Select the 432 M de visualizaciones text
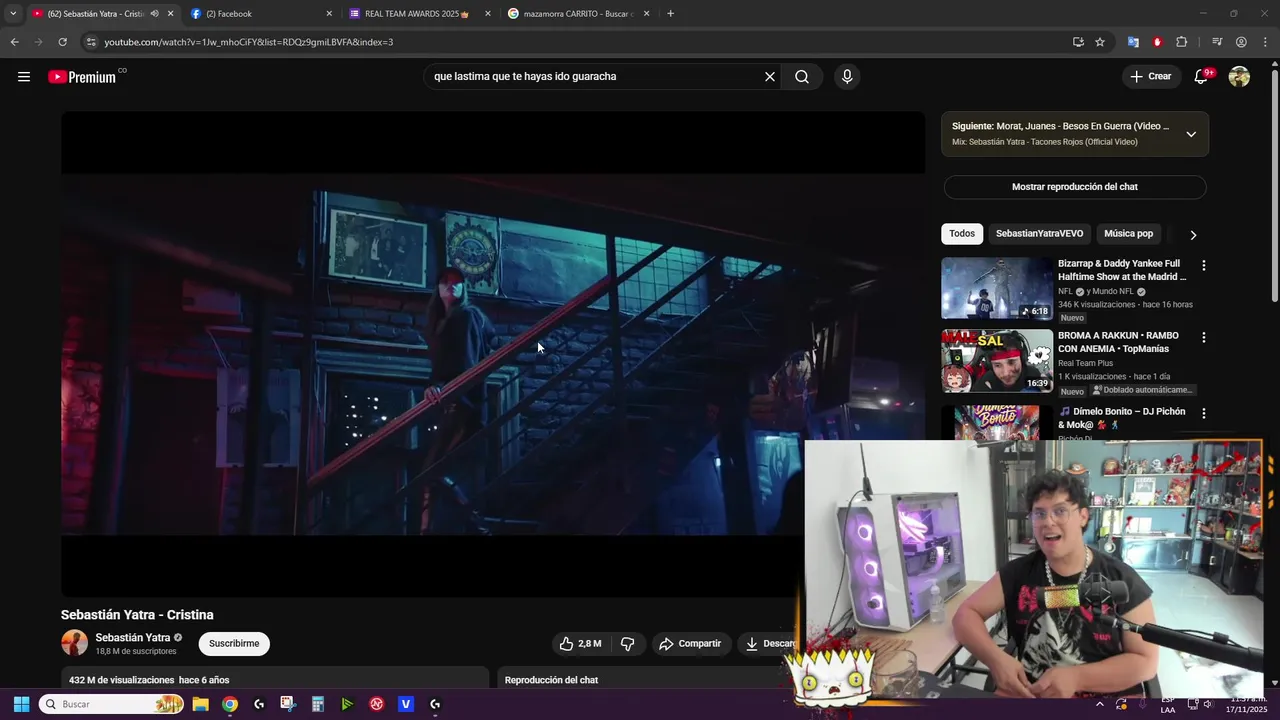The width and height of the screenshot is (1280, 720). pos(121,680)
